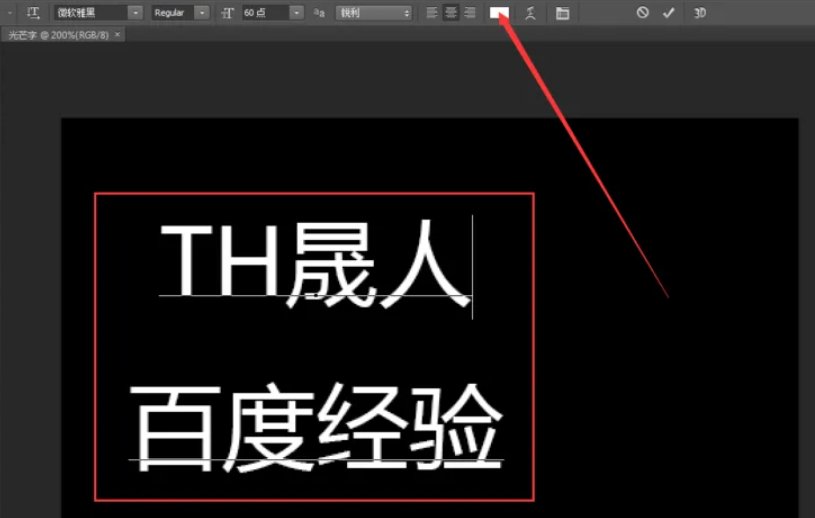Screen dimensions: 815x518
Task: Left align the text
Action: pos(432,13)
